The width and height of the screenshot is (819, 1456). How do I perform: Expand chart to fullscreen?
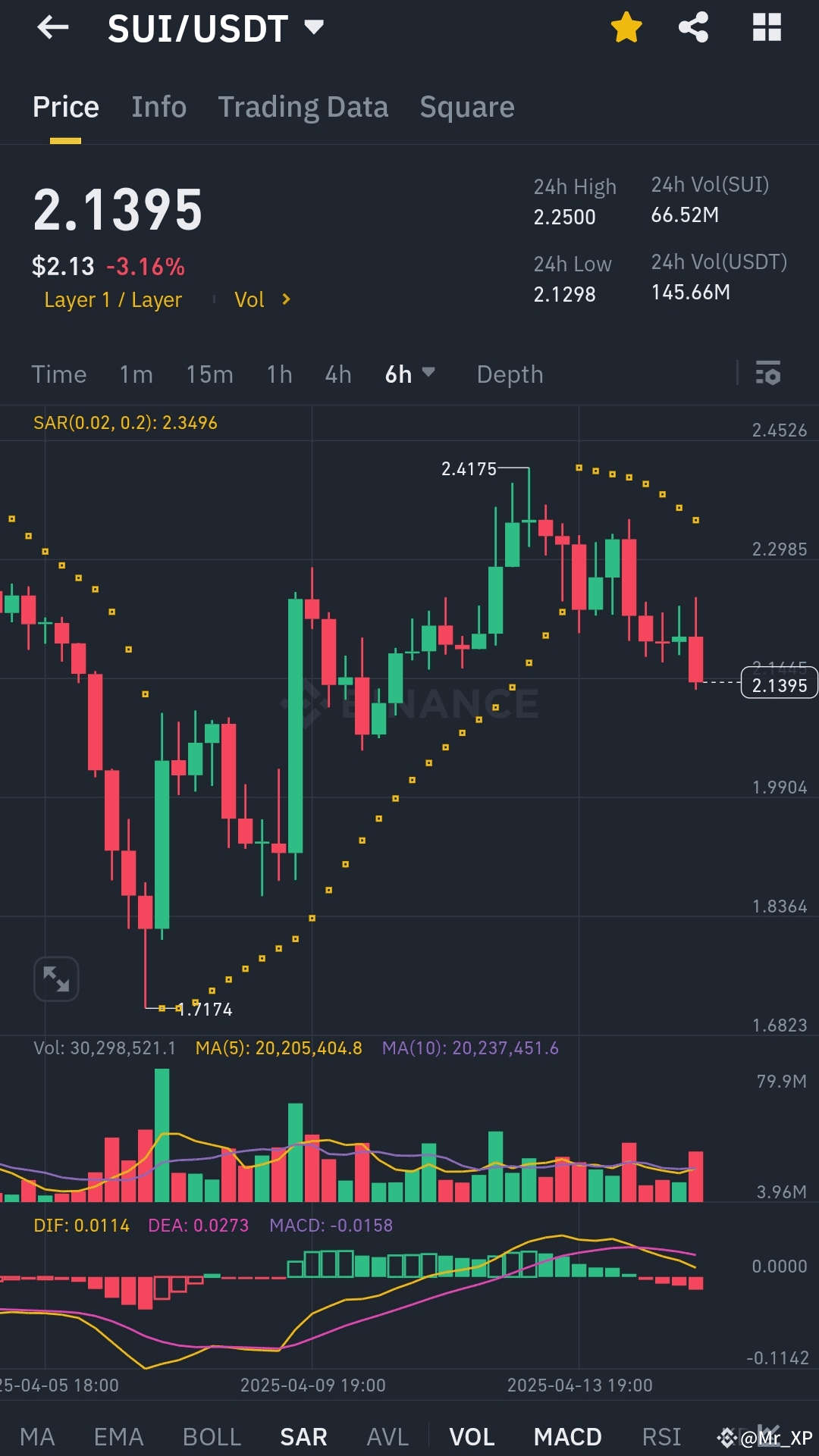(x=55, y=978)
